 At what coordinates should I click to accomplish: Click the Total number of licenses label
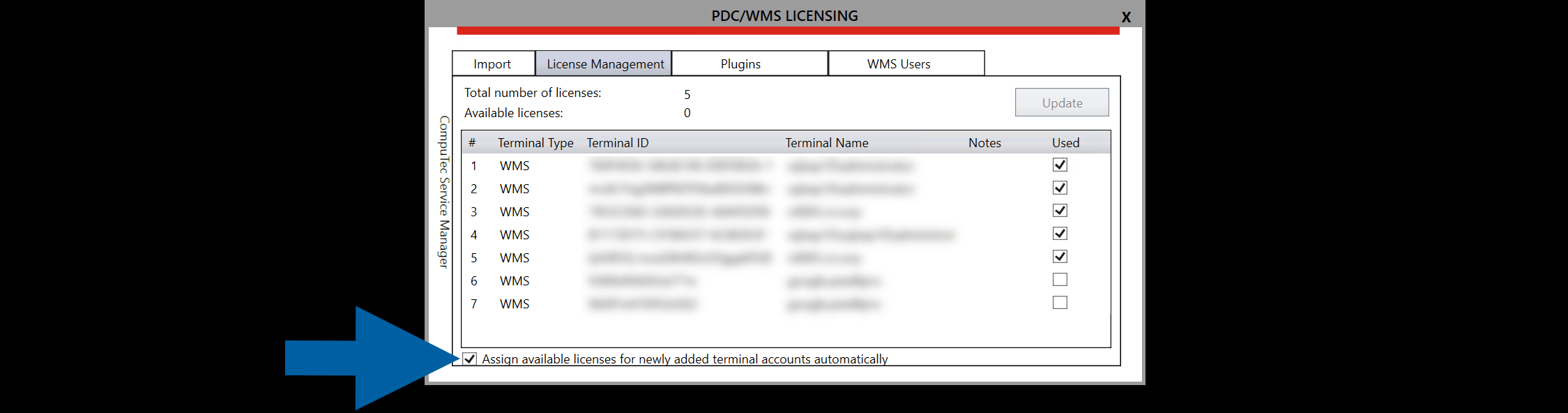point(533,93)
